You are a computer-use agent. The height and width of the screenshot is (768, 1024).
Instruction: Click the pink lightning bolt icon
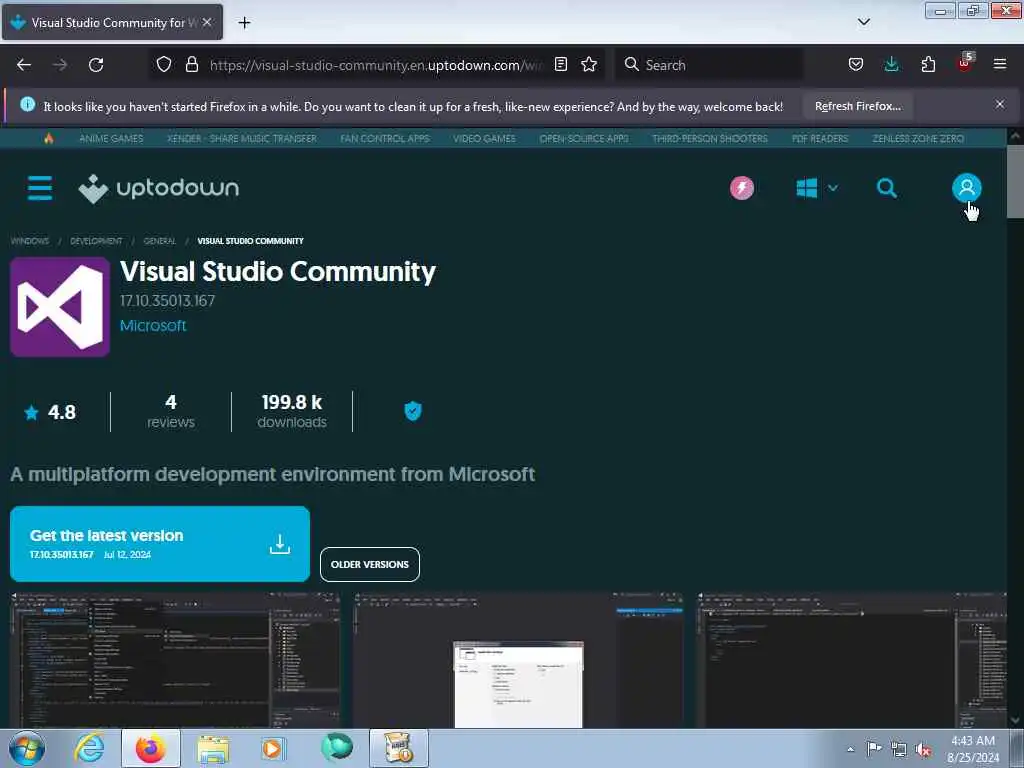click(x=742, y=188)
